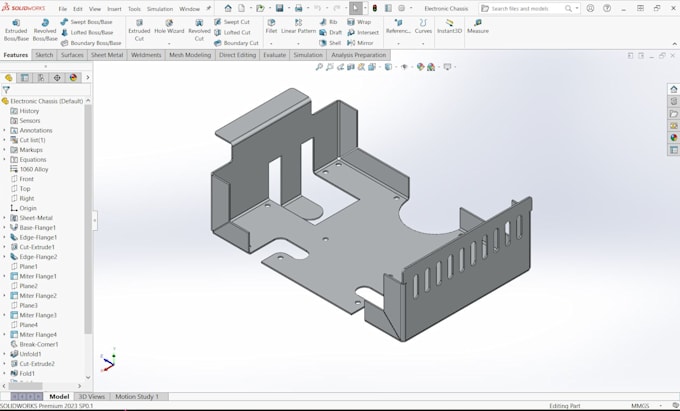Expand more manager tabs arrow

pyautogui.click(x=88, y=78)
